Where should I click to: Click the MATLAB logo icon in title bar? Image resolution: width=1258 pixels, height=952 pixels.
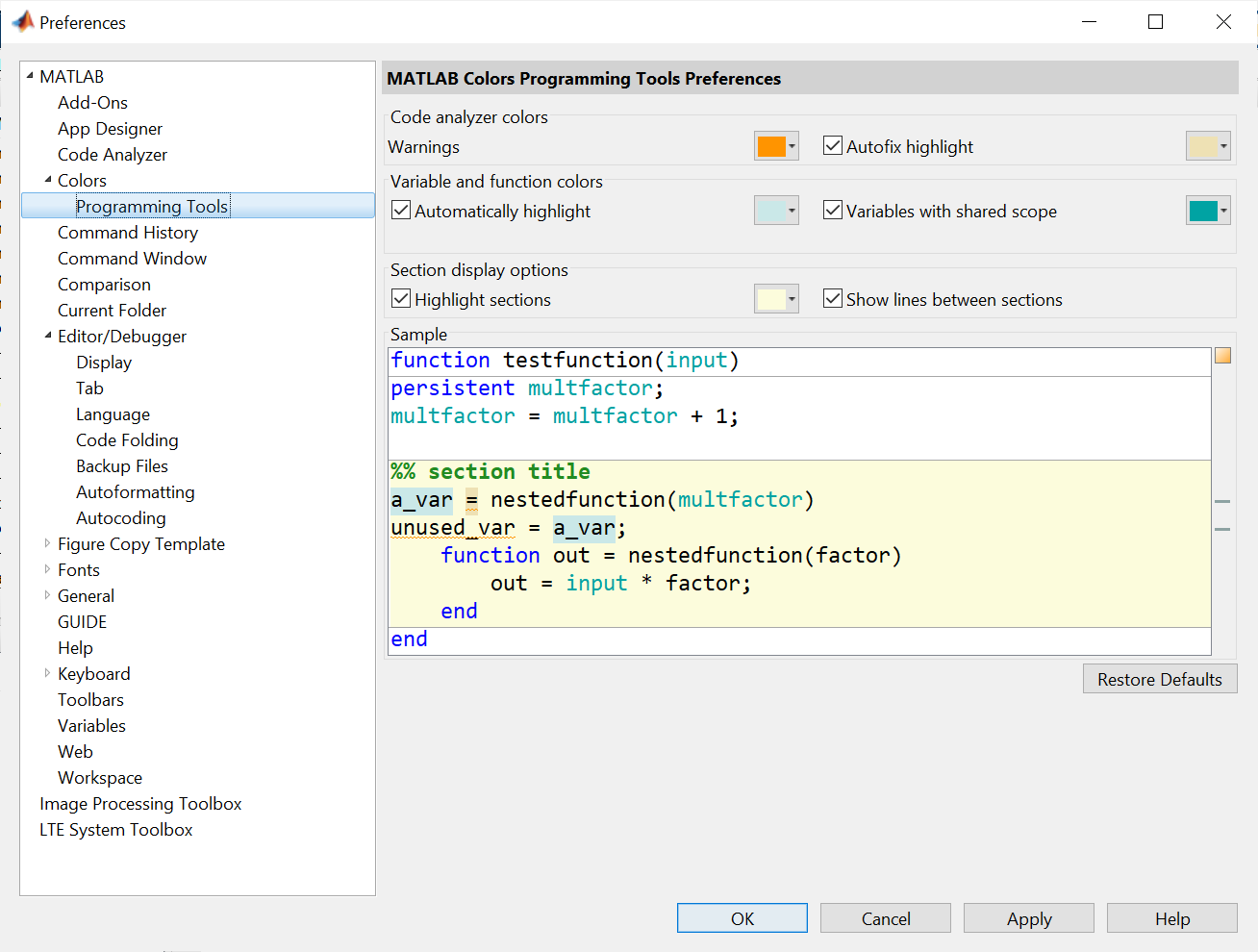22,21
